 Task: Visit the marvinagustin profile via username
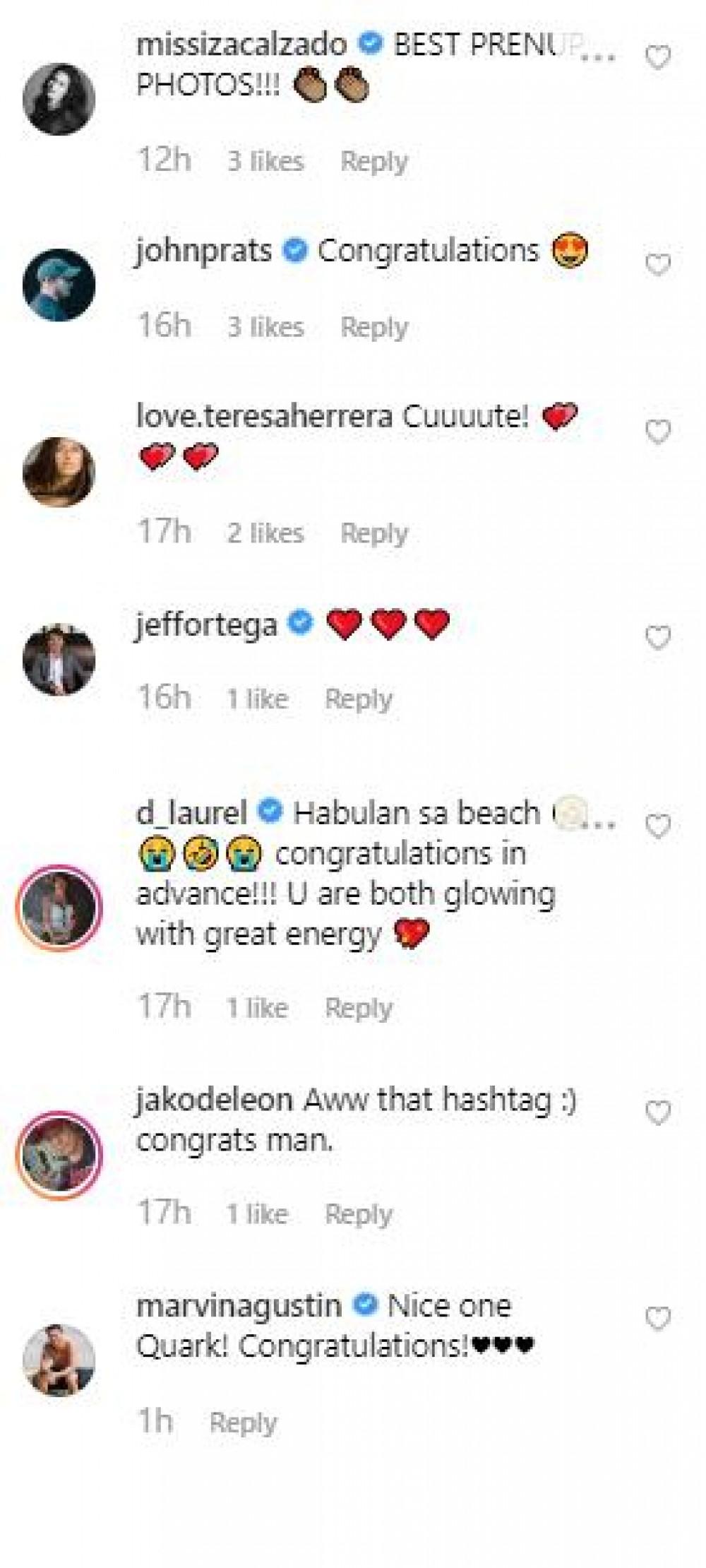[239, 1305]
